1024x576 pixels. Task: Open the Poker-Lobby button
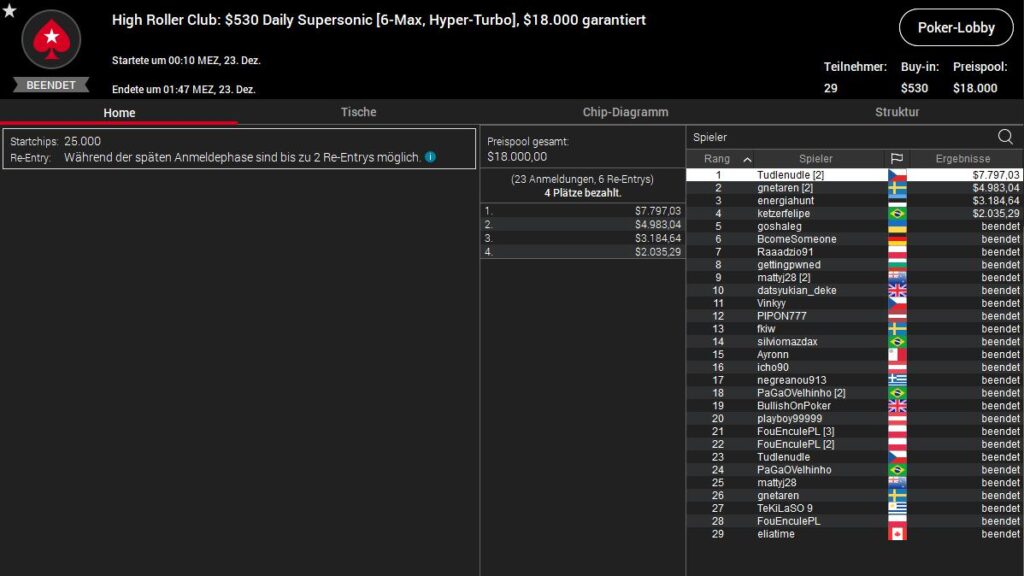[955, 28]
